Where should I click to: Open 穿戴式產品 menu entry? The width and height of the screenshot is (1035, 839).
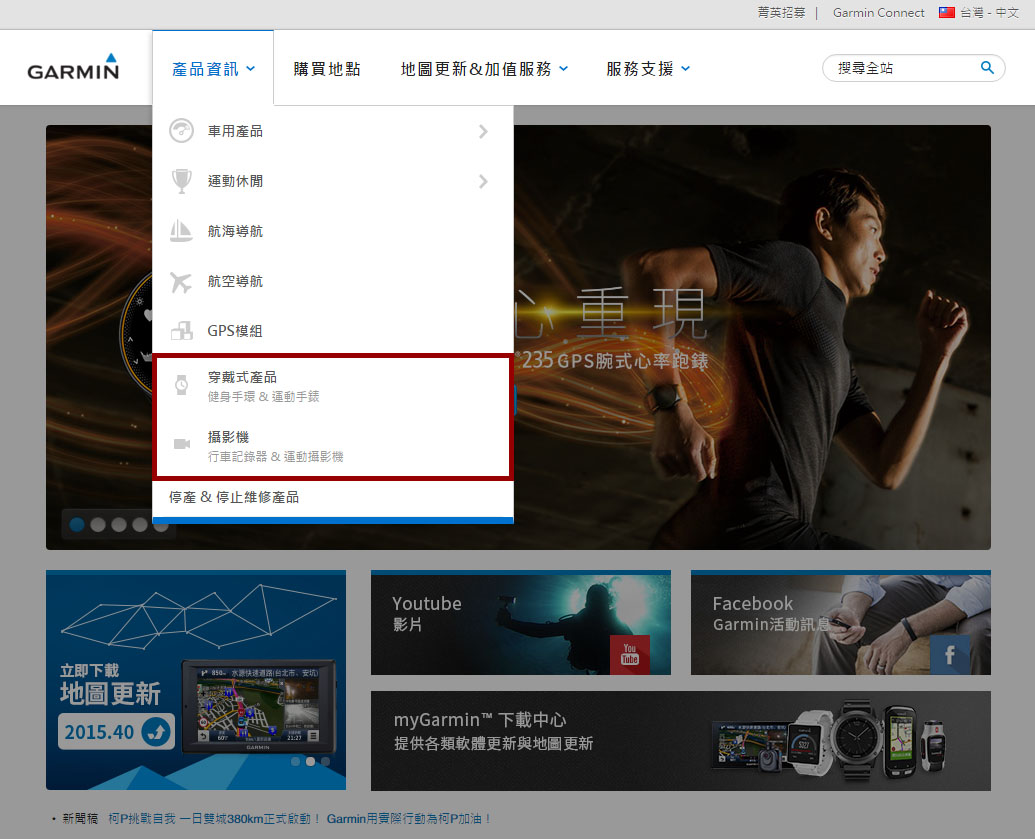(x=333, y=386)
